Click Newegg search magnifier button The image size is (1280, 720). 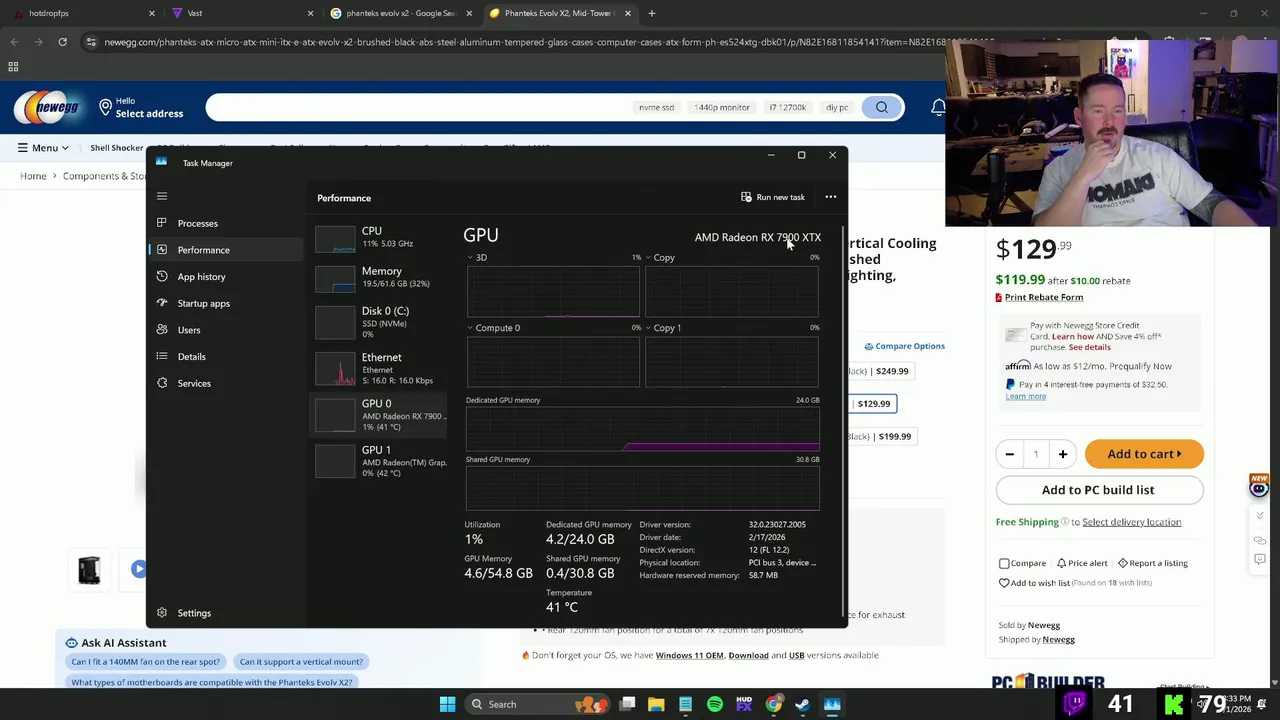tap(882, 107)
